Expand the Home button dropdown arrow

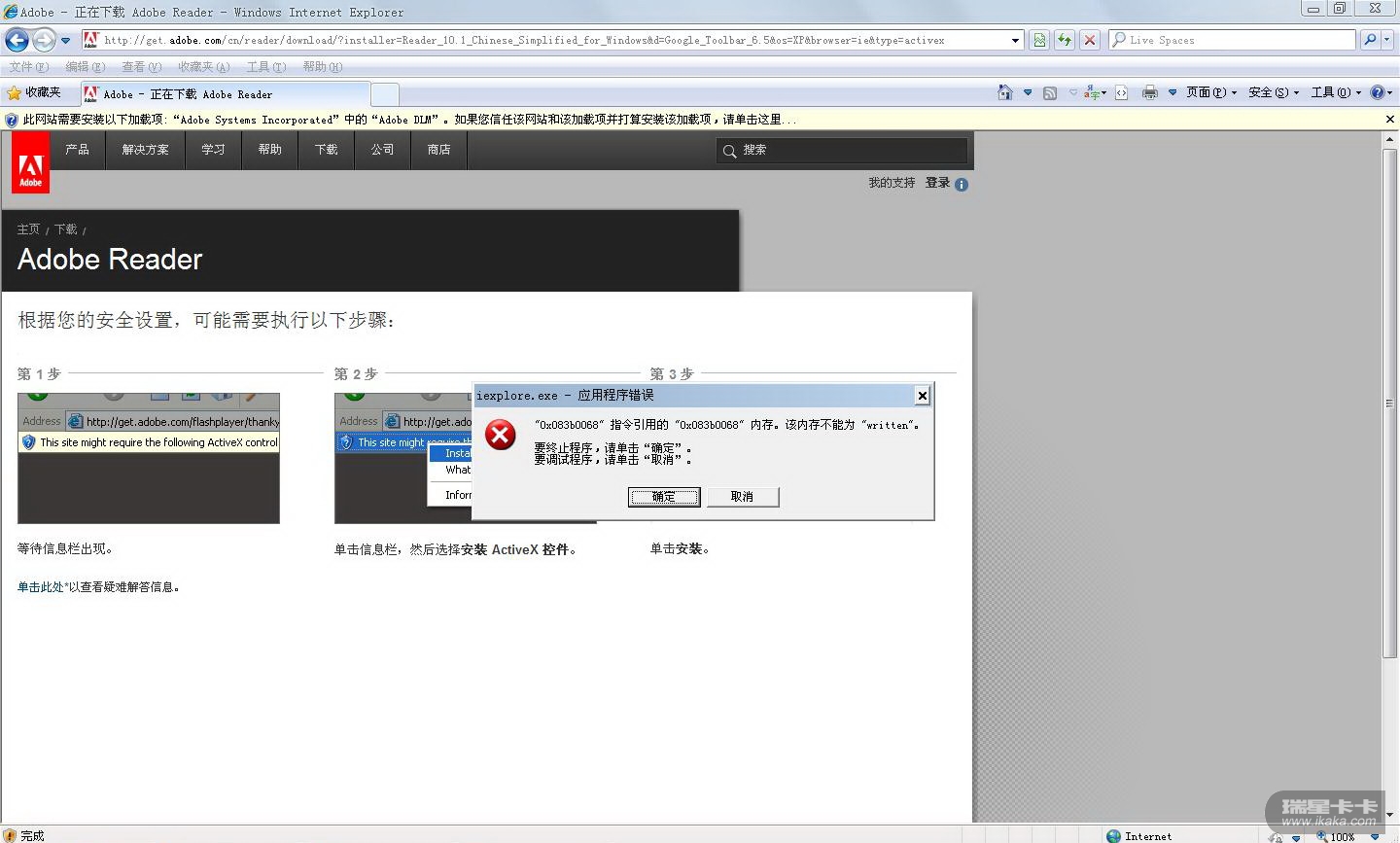tap(1028, 93)
